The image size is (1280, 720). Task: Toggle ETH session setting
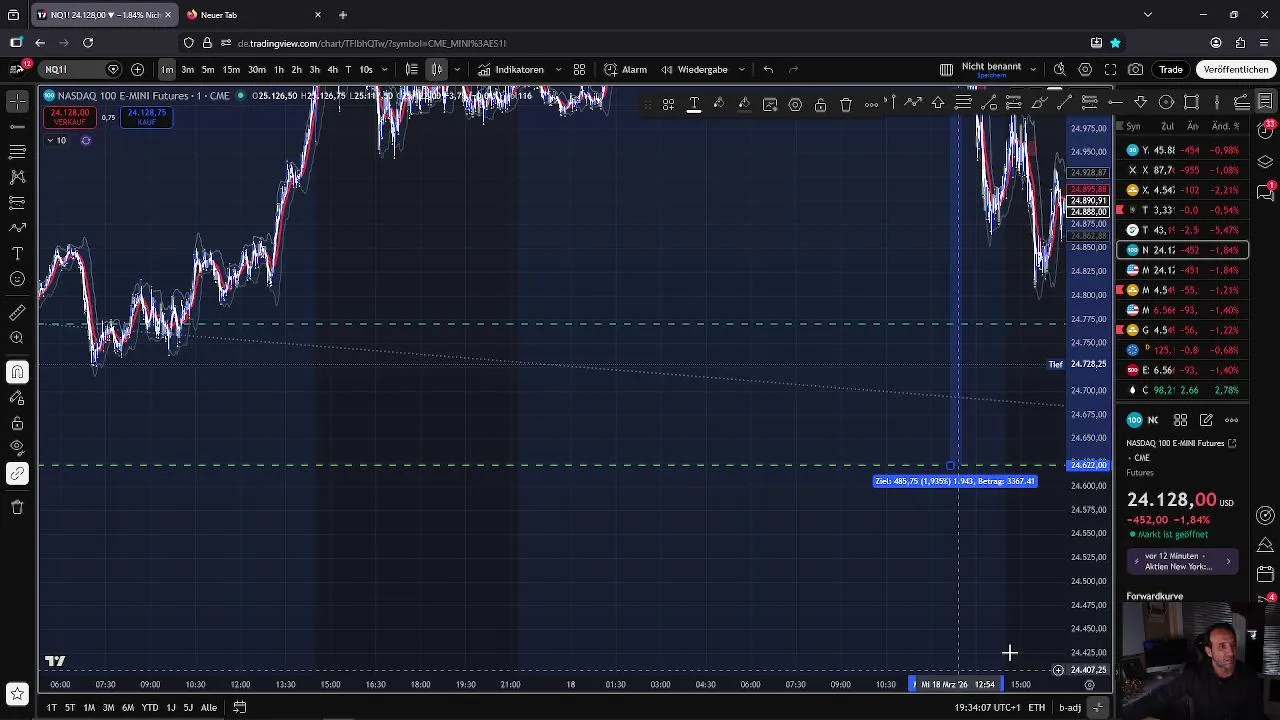[x=1037, y=707]
